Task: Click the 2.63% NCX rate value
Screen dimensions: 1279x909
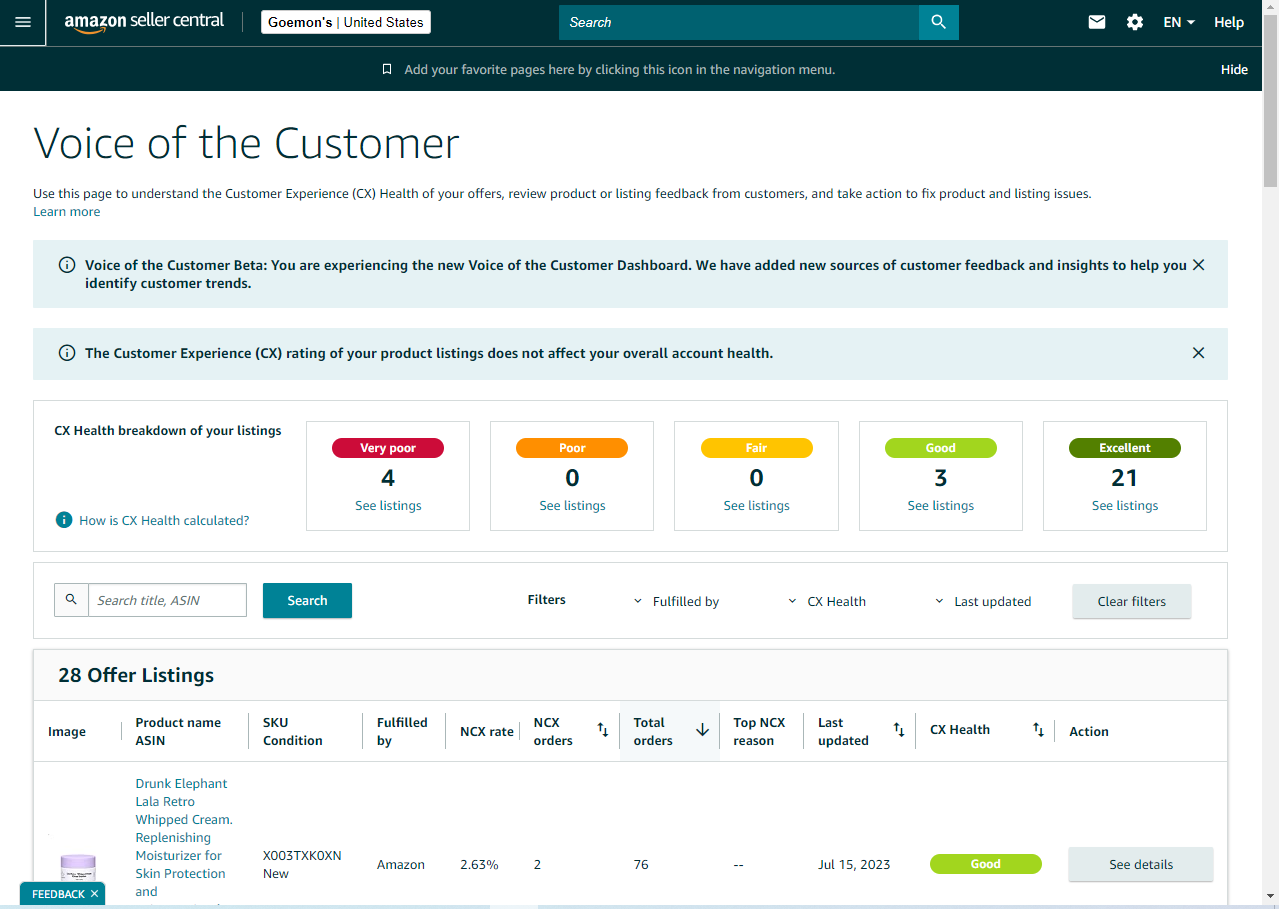Action: click(479, 864)
